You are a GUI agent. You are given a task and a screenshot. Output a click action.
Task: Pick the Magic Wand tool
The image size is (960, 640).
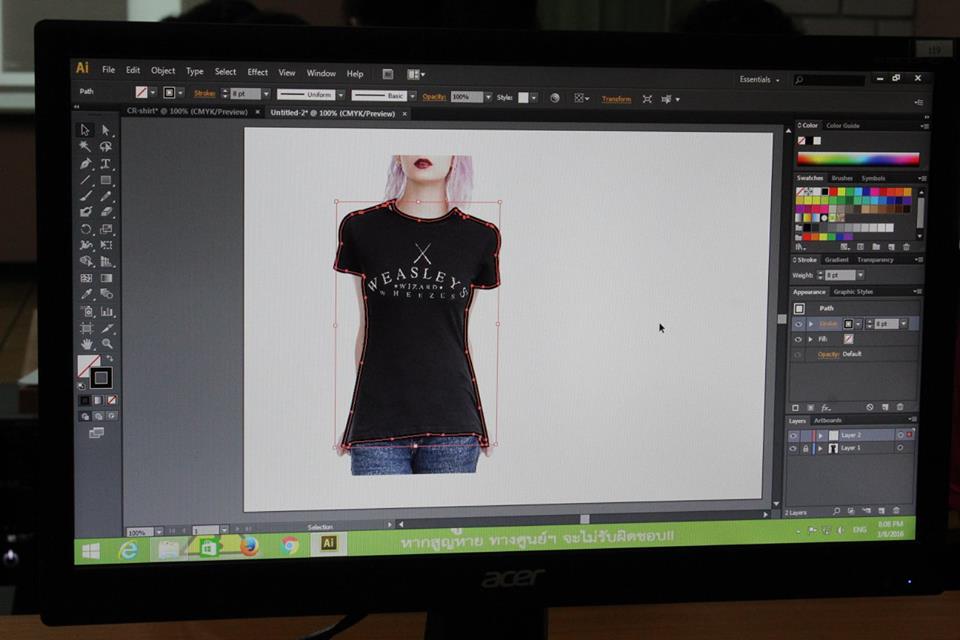tap(86, 147)
